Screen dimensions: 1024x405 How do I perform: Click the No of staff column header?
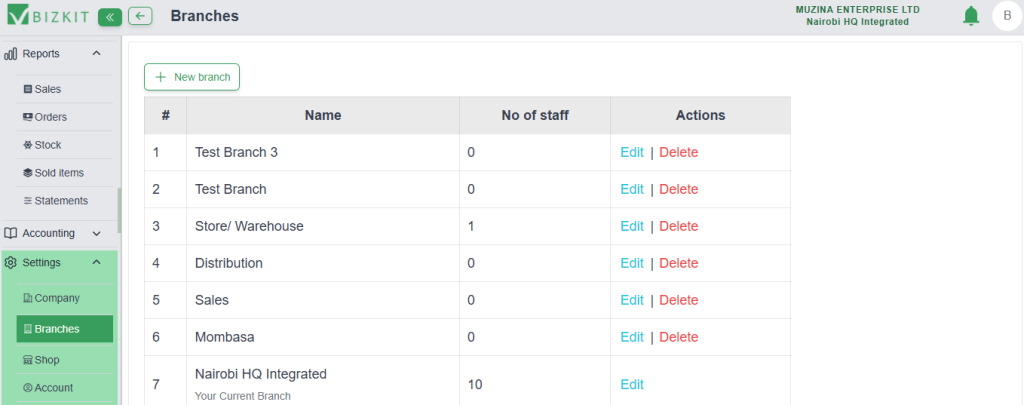[x=535, y=116]
